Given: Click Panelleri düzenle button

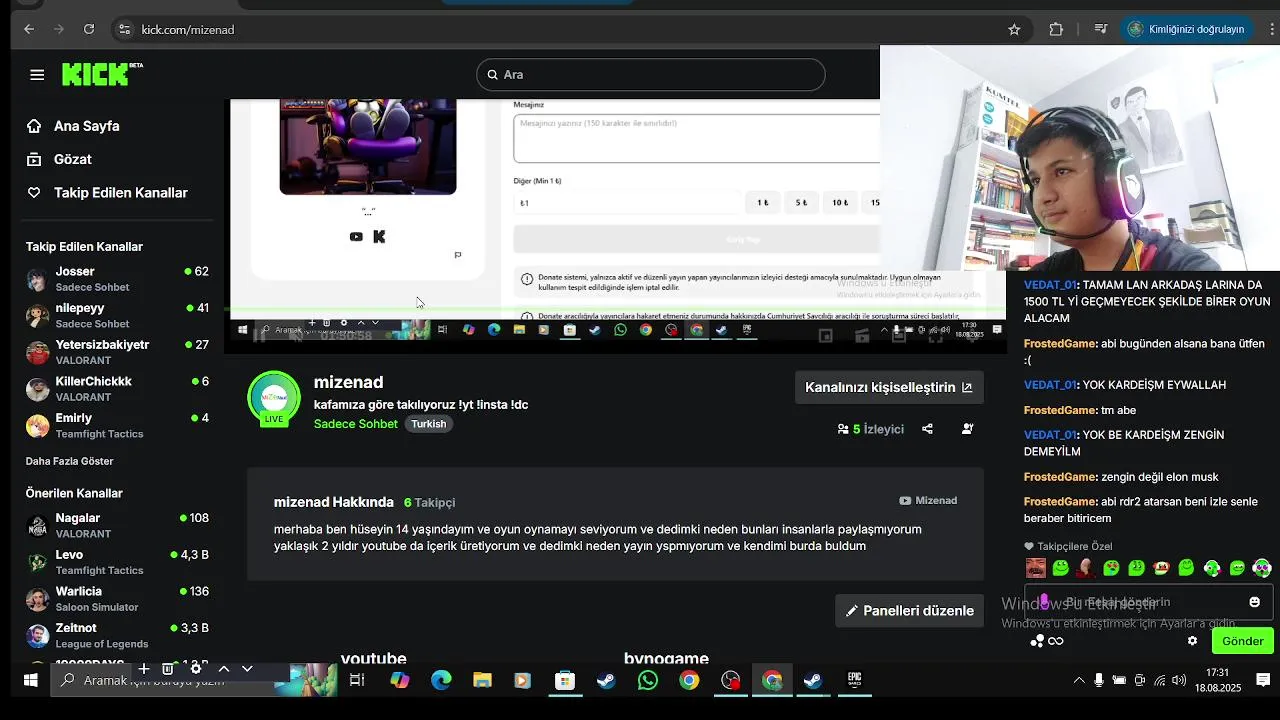Looking at the screenshot, I should pos(909,611).
